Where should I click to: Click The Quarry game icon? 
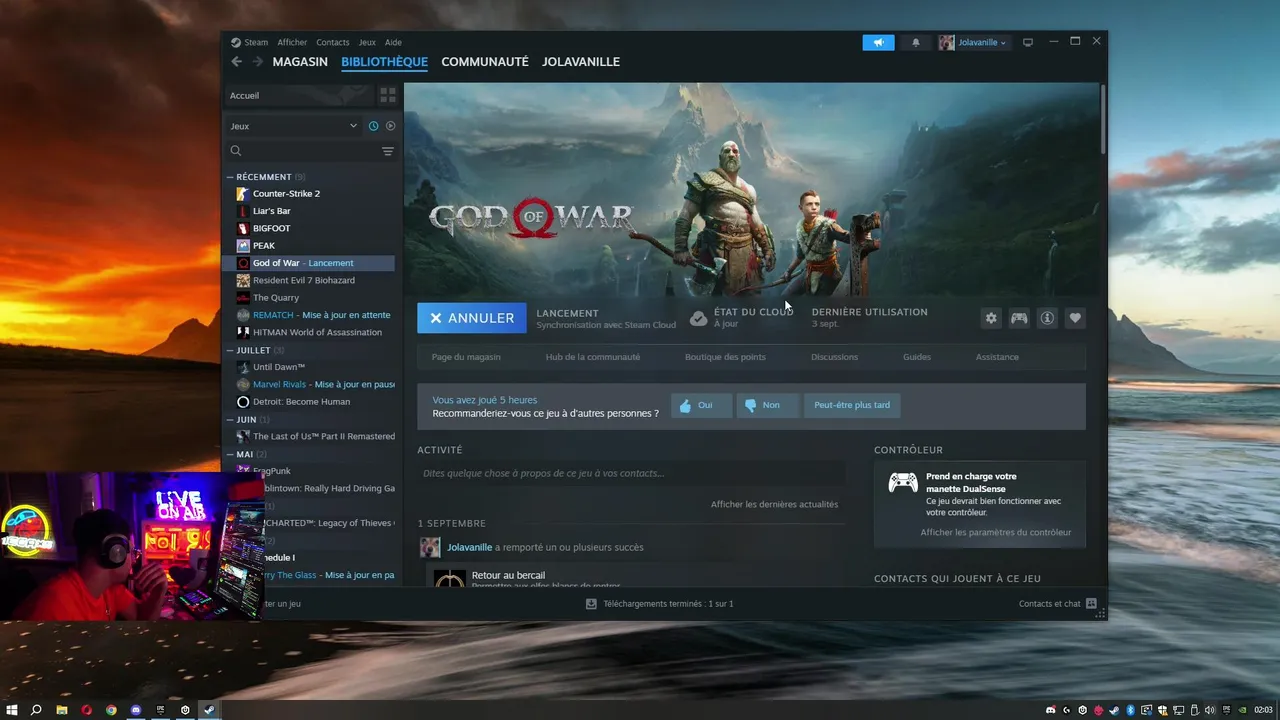[x=243, y=297]
